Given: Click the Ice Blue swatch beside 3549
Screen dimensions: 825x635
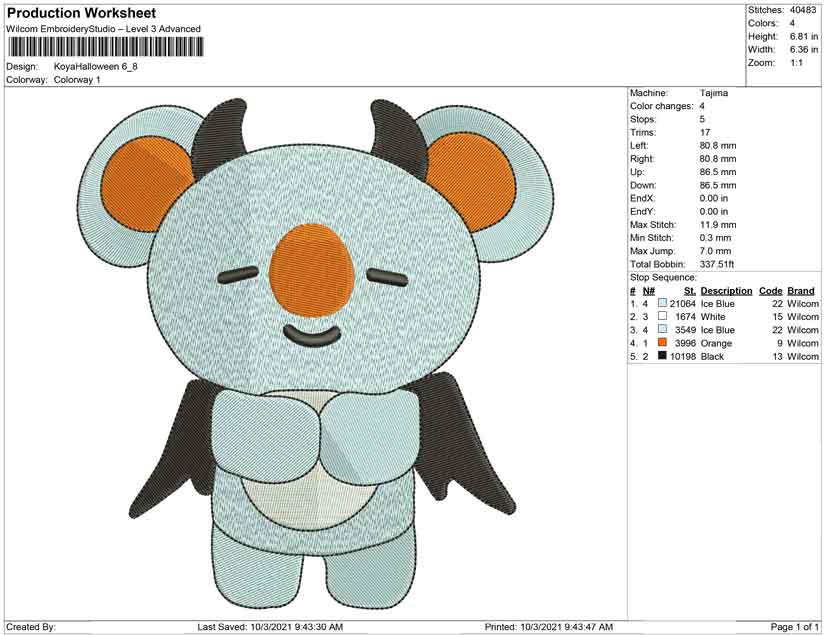Looking at the screenshot, I should point(662,329).
